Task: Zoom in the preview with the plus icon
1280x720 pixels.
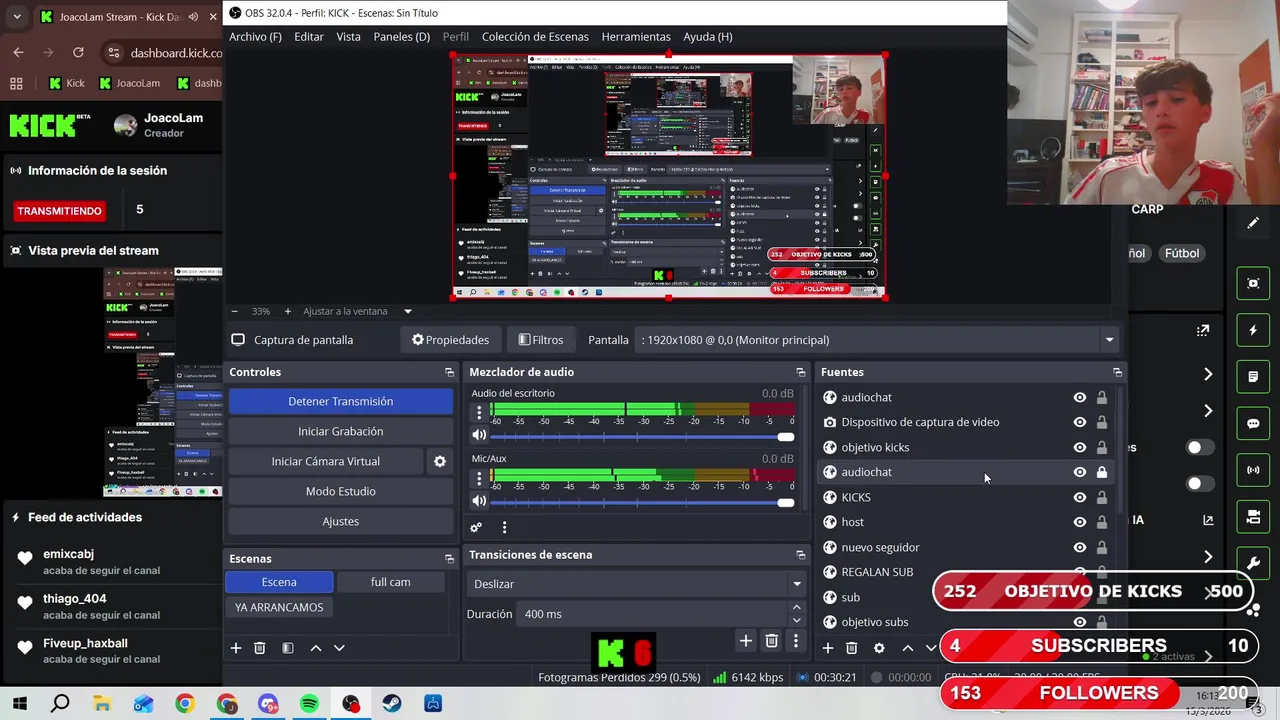Action: (x=288, y=311)
